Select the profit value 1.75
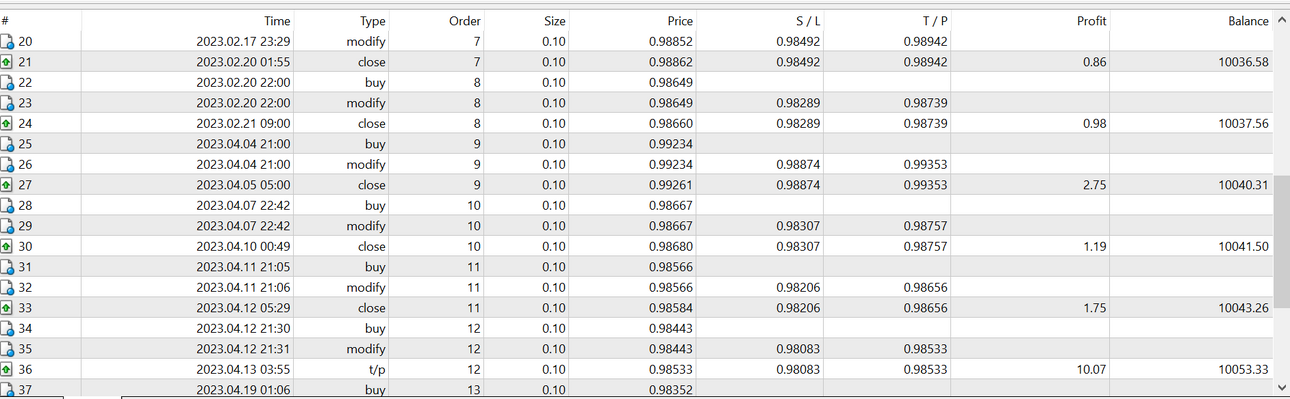 coord(1094,308)
